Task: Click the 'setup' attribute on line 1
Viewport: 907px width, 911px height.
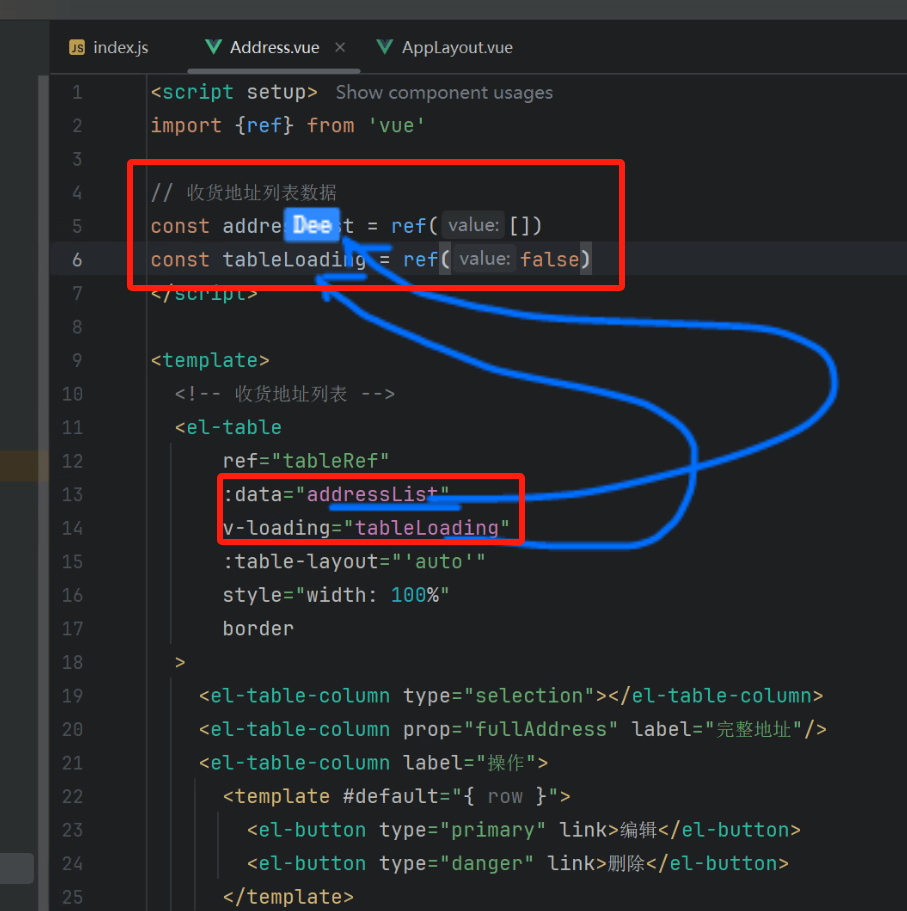Action: click(x=276, y=92)
